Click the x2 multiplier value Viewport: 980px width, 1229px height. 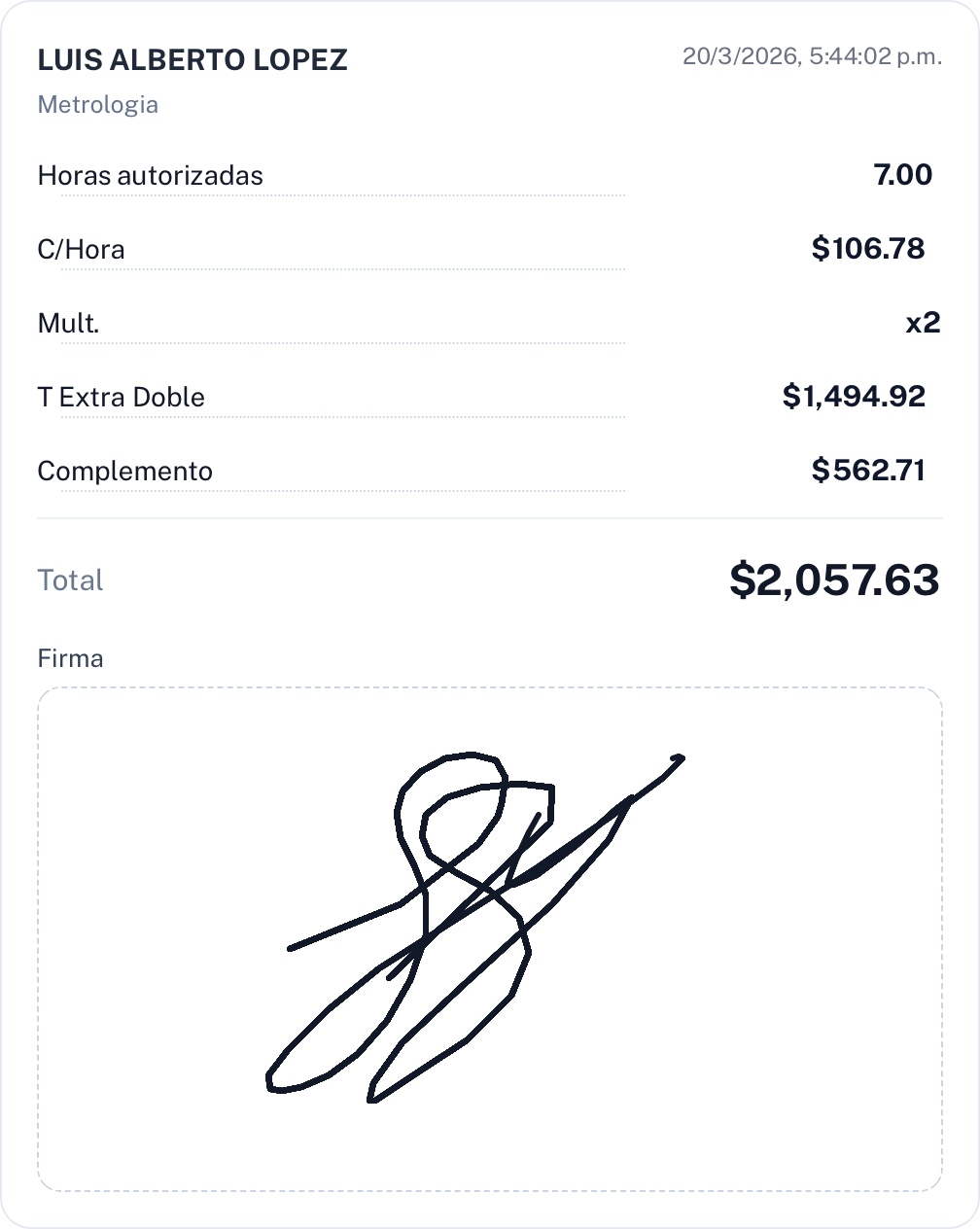923,323
